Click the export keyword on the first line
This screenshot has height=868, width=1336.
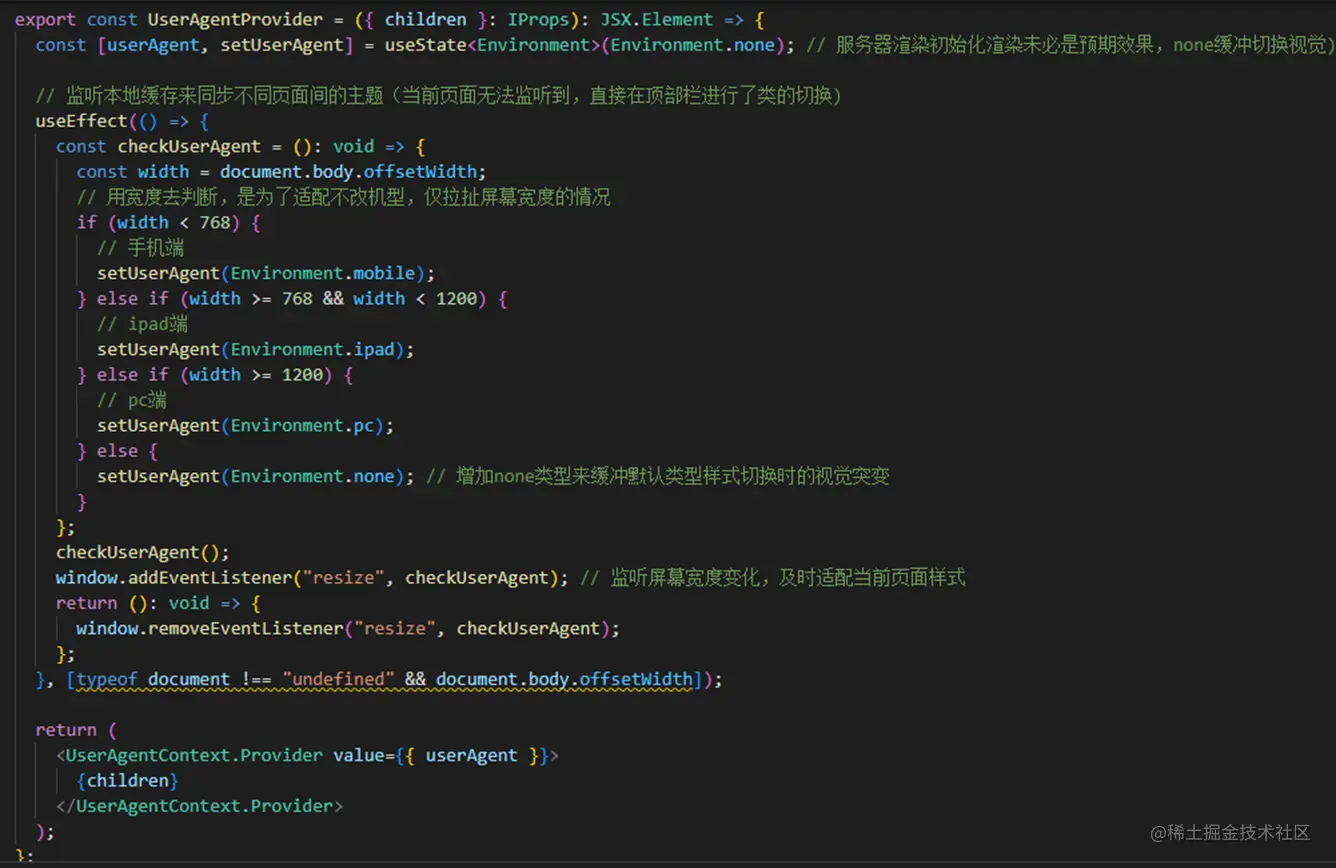coord(45,19)
